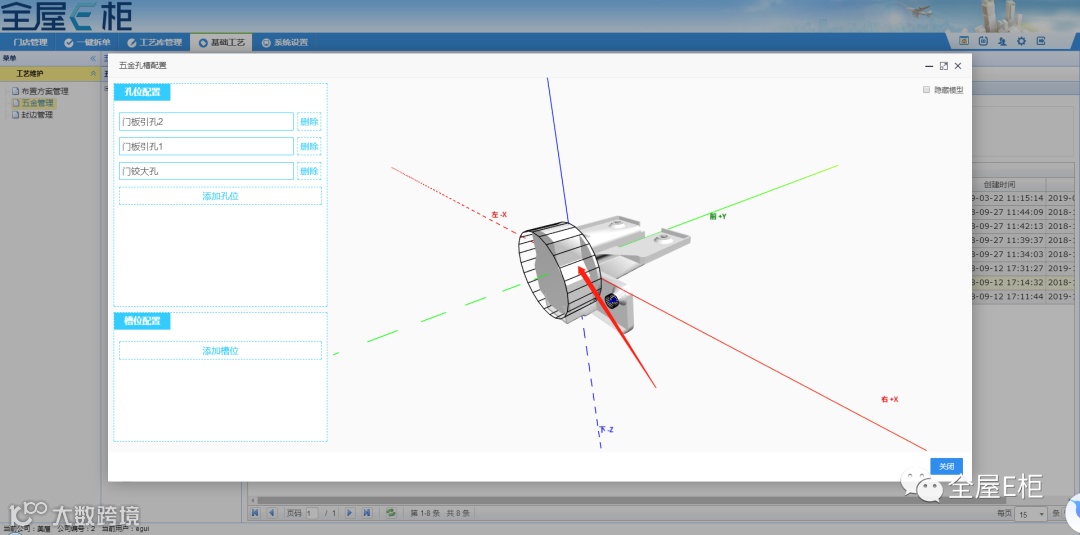
Task: Click the 创建时间 column header
Action: [x=999, y=185]
